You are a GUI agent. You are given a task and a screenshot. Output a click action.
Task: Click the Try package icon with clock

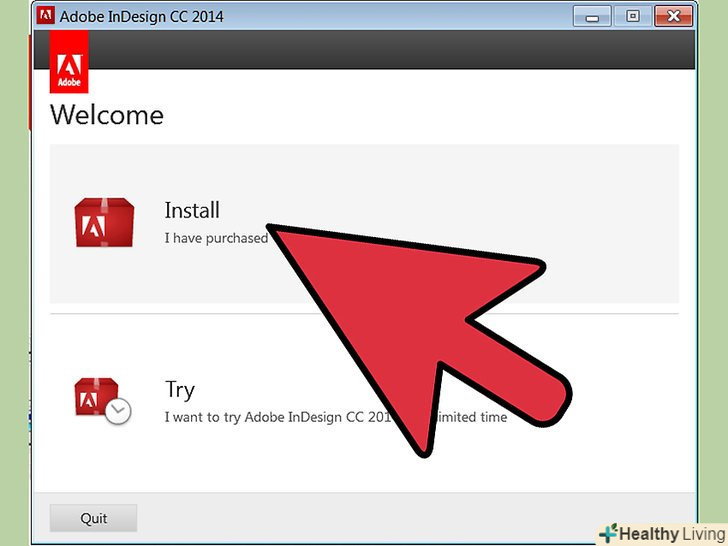click(103, 400)
